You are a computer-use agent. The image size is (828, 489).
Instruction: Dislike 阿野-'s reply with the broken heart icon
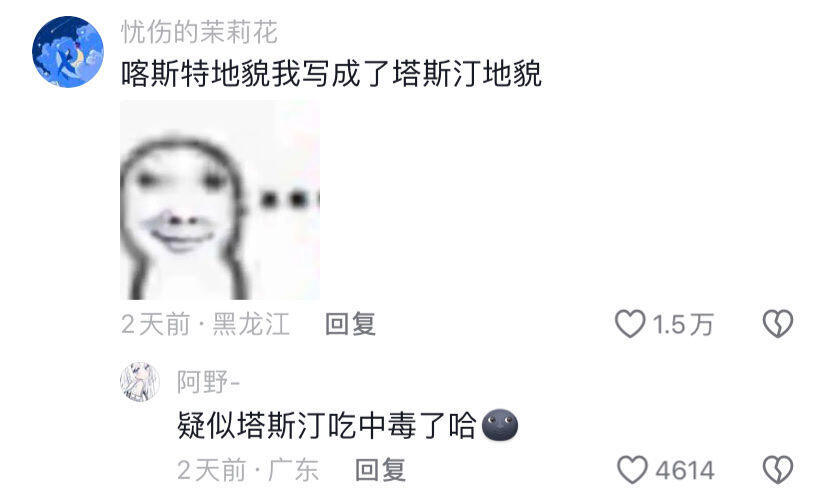(778, 469)
